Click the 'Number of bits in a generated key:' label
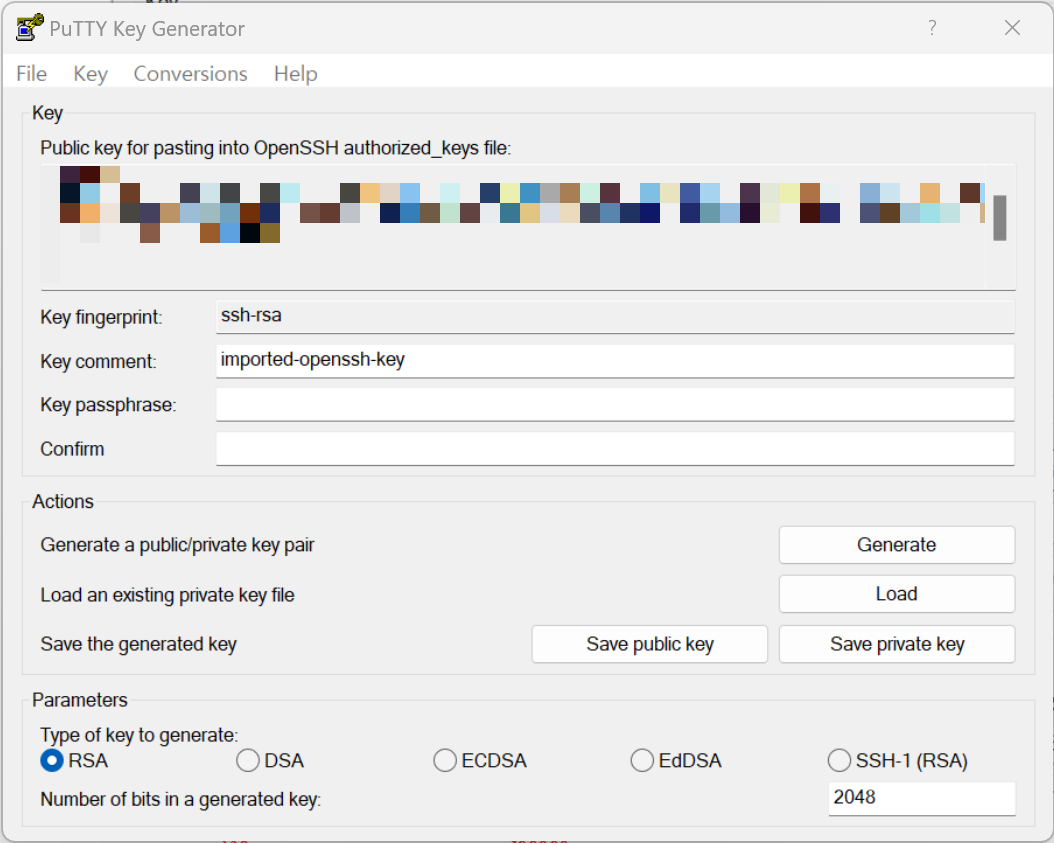Screen dimensions: 1054x843 click(x=181, y=799)
